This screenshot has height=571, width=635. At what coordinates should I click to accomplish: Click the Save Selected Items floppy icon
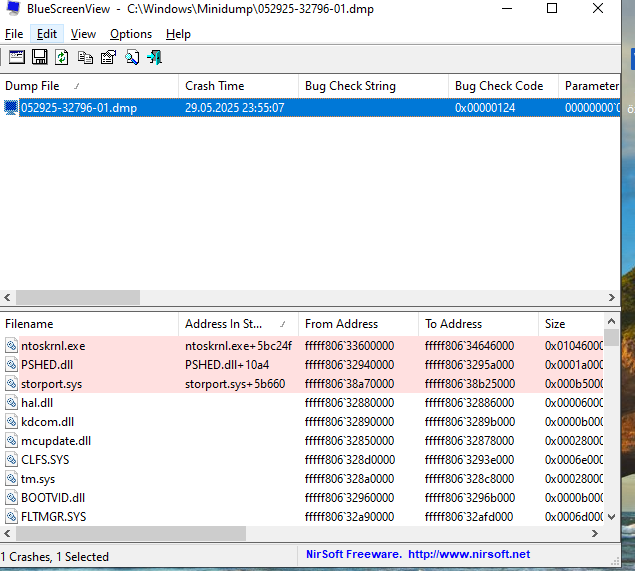40,57
